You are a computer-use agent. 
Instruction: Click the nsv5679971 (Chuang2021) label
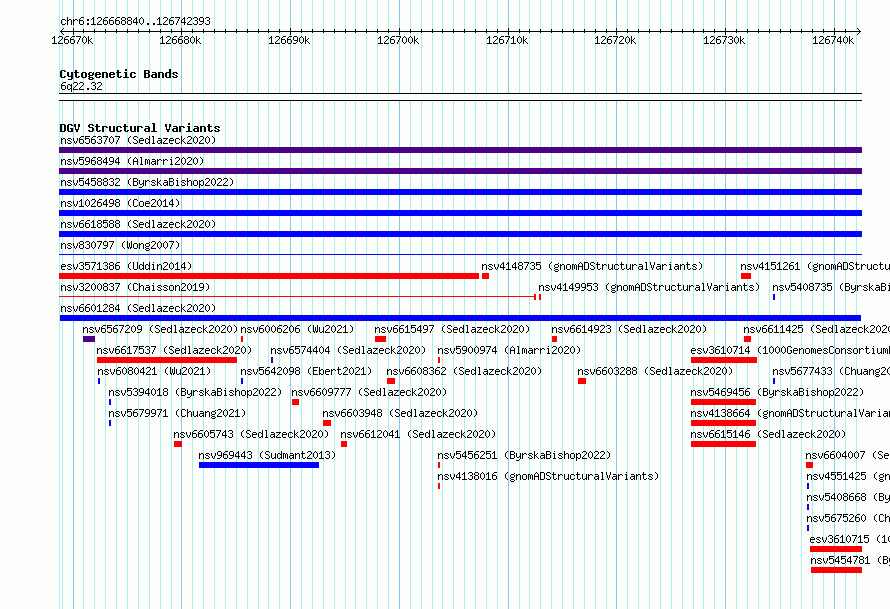[178, 413]
